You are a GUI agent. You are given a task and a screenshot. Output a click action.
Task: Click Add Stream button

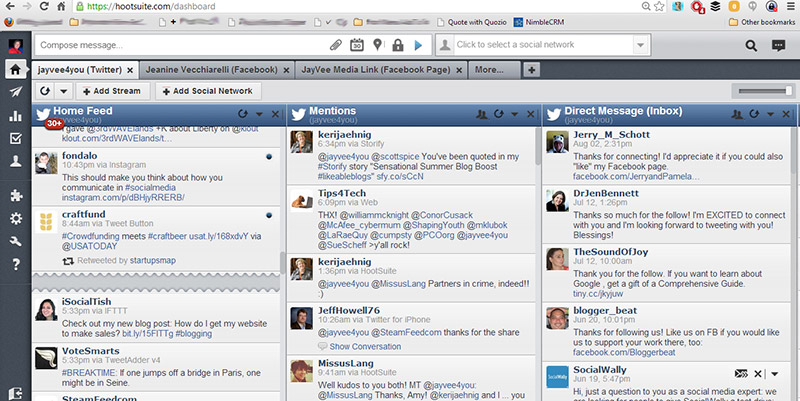click(112, 91)
